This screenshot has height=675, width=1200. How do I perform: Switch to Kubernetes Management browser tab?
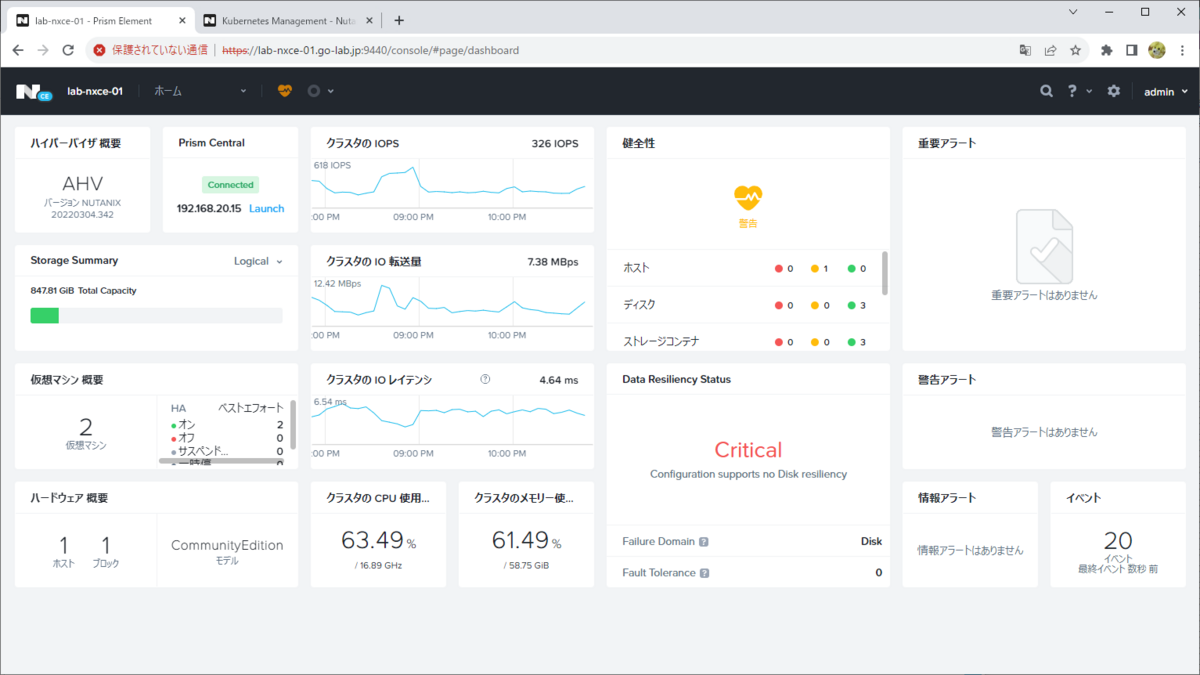(284, 20)
